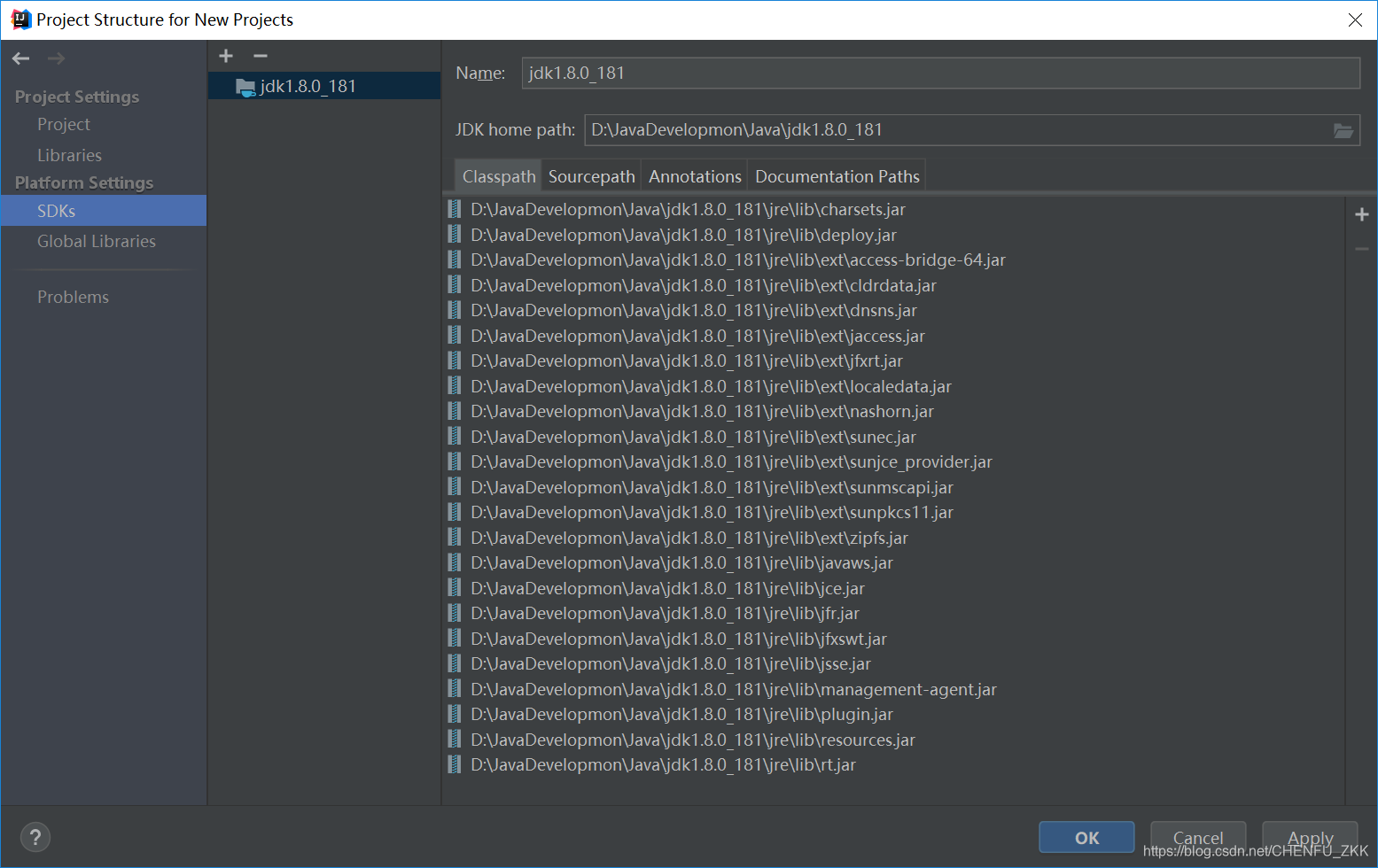The width and height of the screenshot is (1378, 868).
Task: Open the Annotations tab
Action: [695, 176]
